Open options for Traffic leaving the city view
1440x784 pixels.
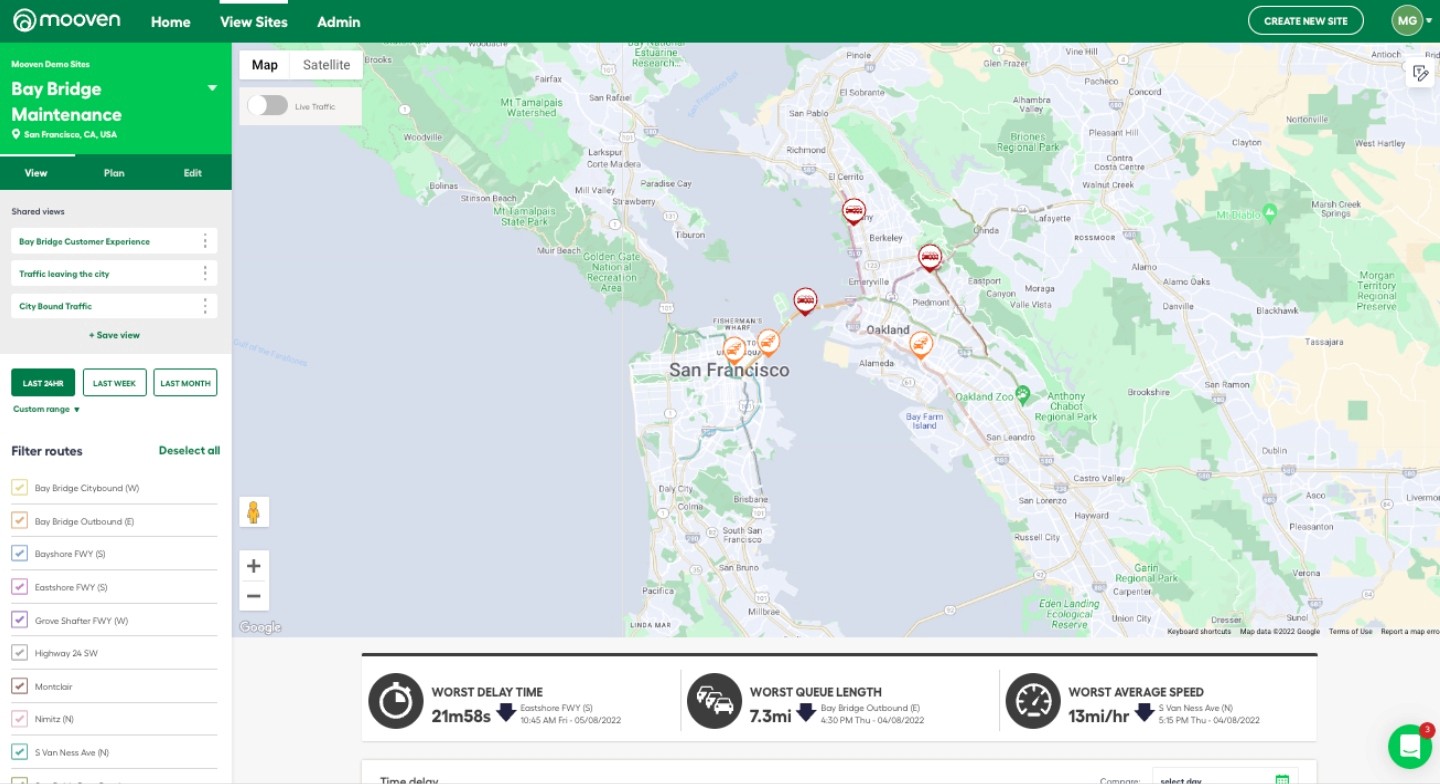point(205,273)
